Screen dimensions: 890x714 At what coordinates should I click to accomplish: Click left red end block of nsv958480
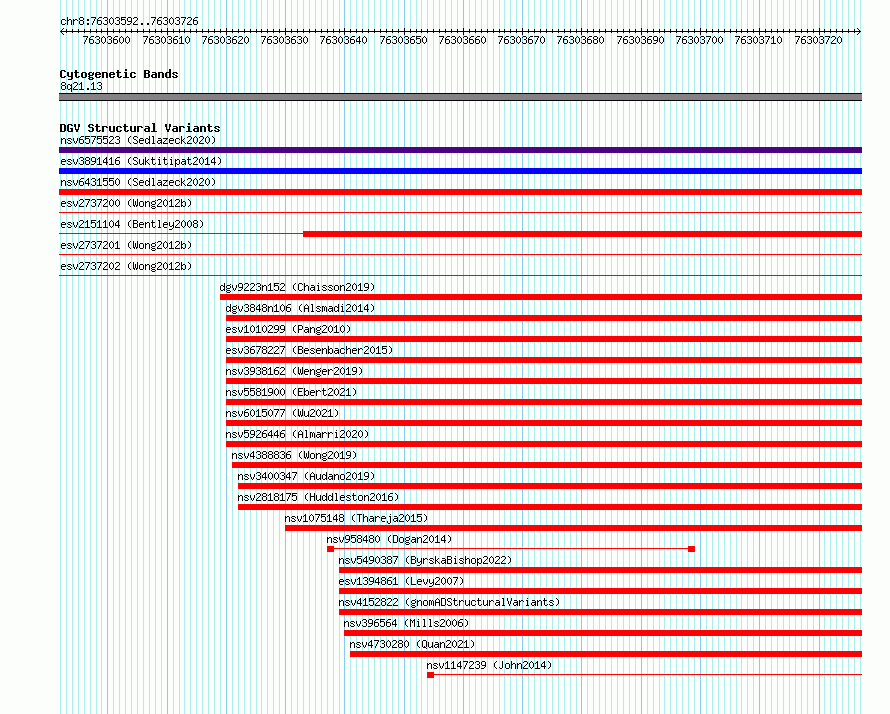click(330, 549)
